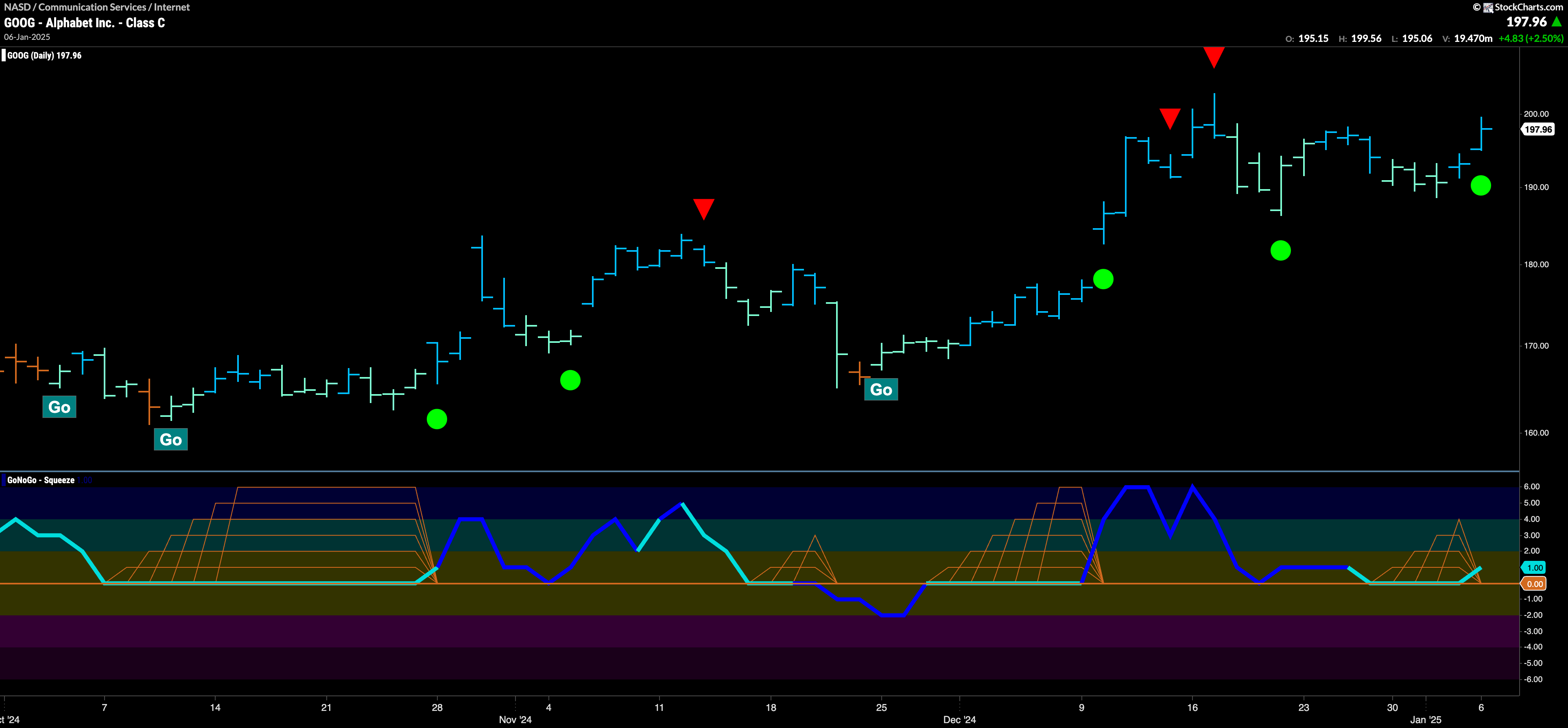1568x728 pixels.
Task: Click the large 197.96 price in header
Action: click(1526, 22)
